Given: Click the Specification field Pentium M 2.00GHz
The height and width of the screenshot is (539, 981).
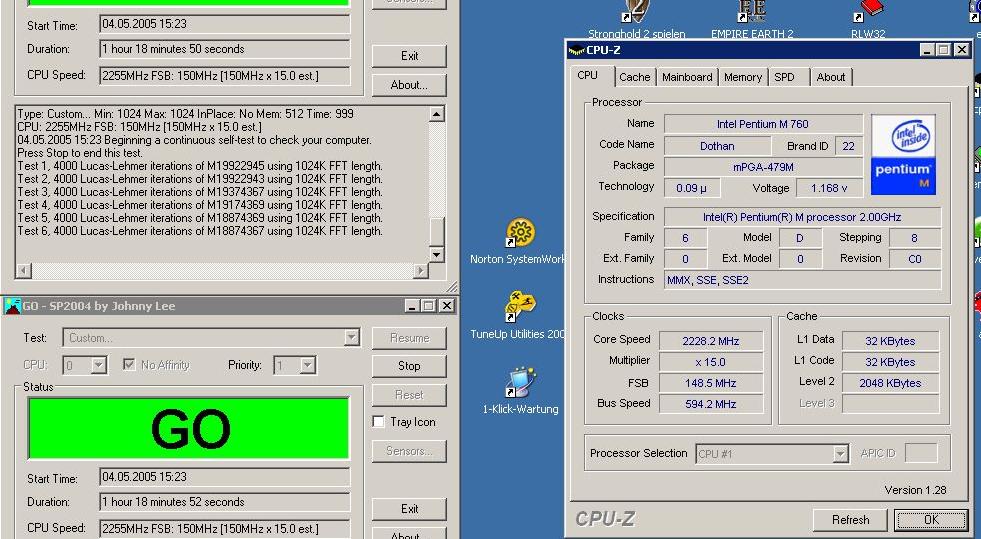Looking at the screenshot, I should 802,217.
